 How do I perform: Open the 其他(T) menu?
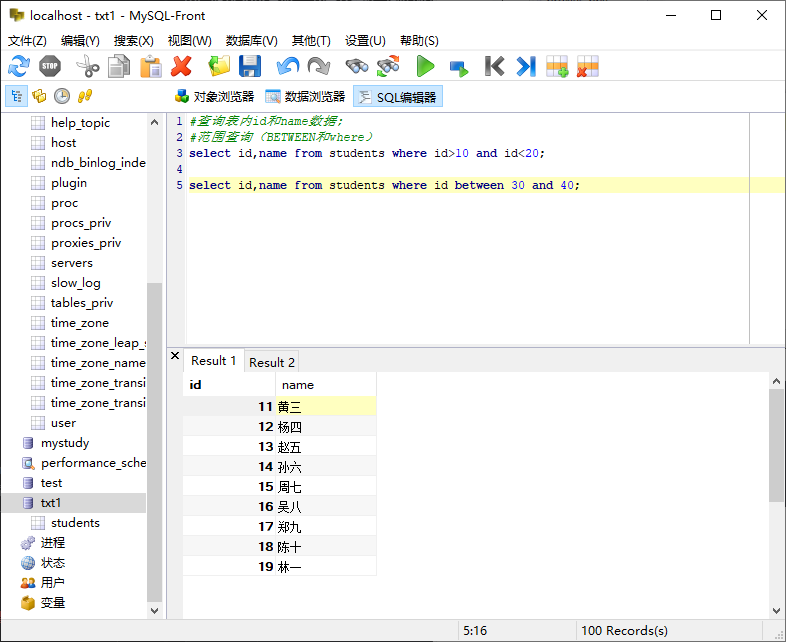(x=311, y=41)
